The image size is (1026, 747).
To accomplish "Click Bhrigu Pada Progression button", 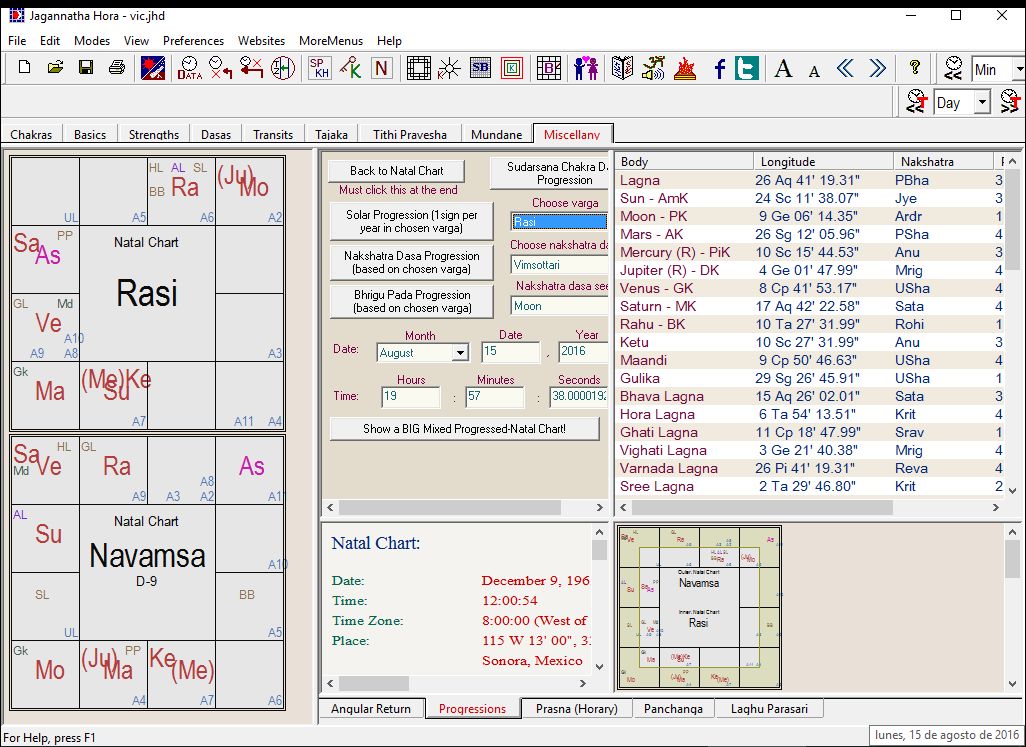I will pos(412,302).
